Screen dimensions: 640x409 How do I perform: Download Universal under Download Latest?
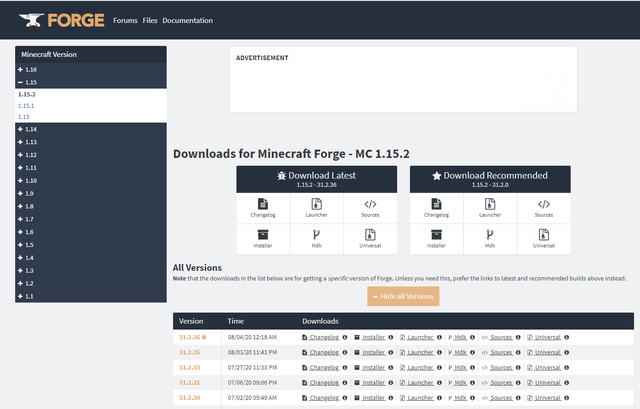[370, 239]
